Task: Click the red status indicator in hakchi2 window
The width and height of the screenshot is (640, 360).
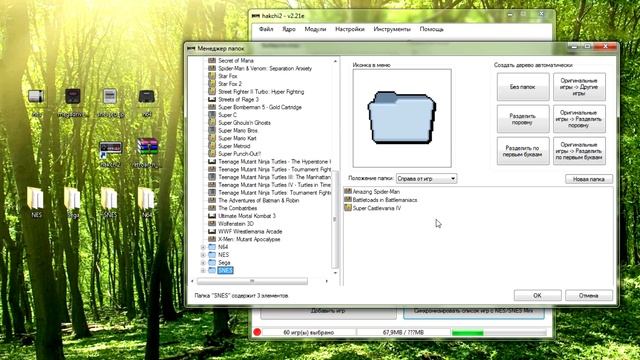Action: point(257,332)
